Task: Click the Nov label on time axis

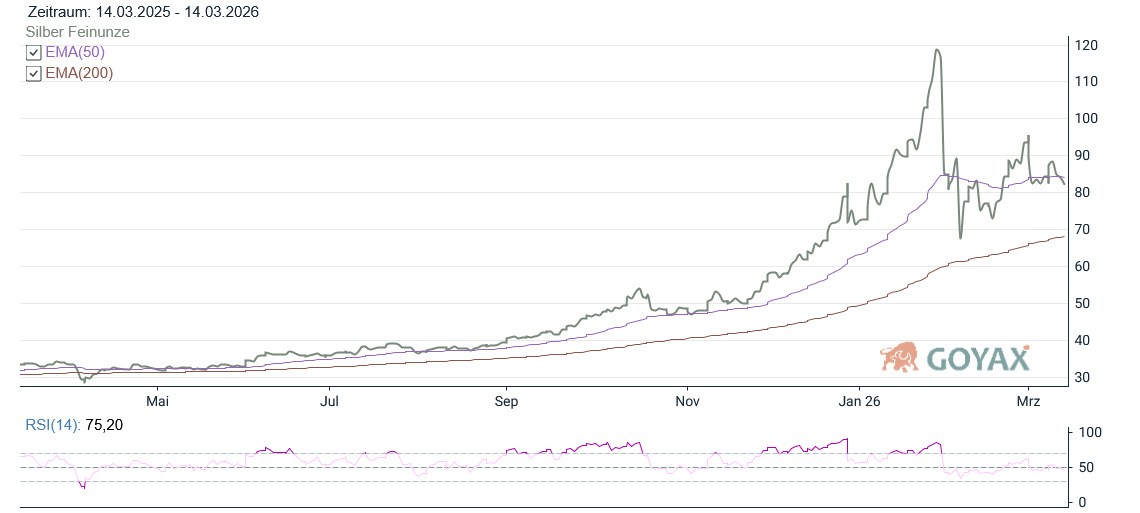Action: pos(687,401)
